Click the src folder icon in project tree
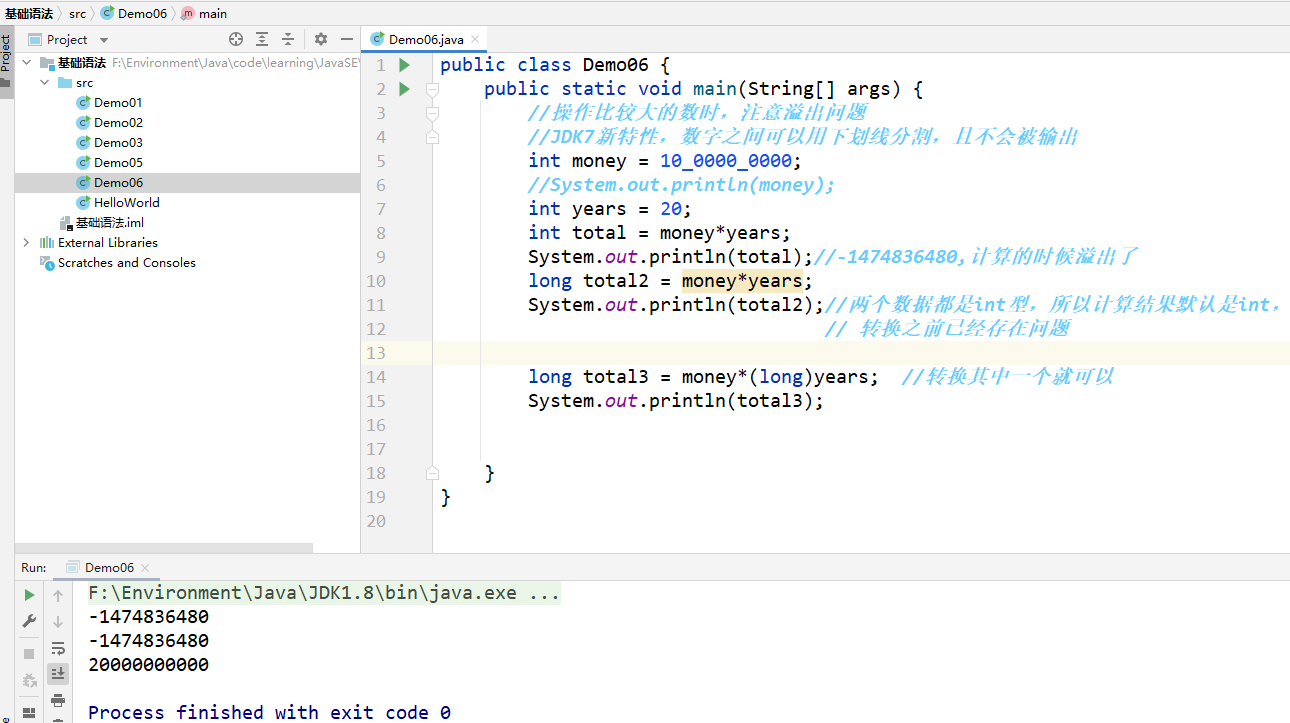 (x=65, y=83)
